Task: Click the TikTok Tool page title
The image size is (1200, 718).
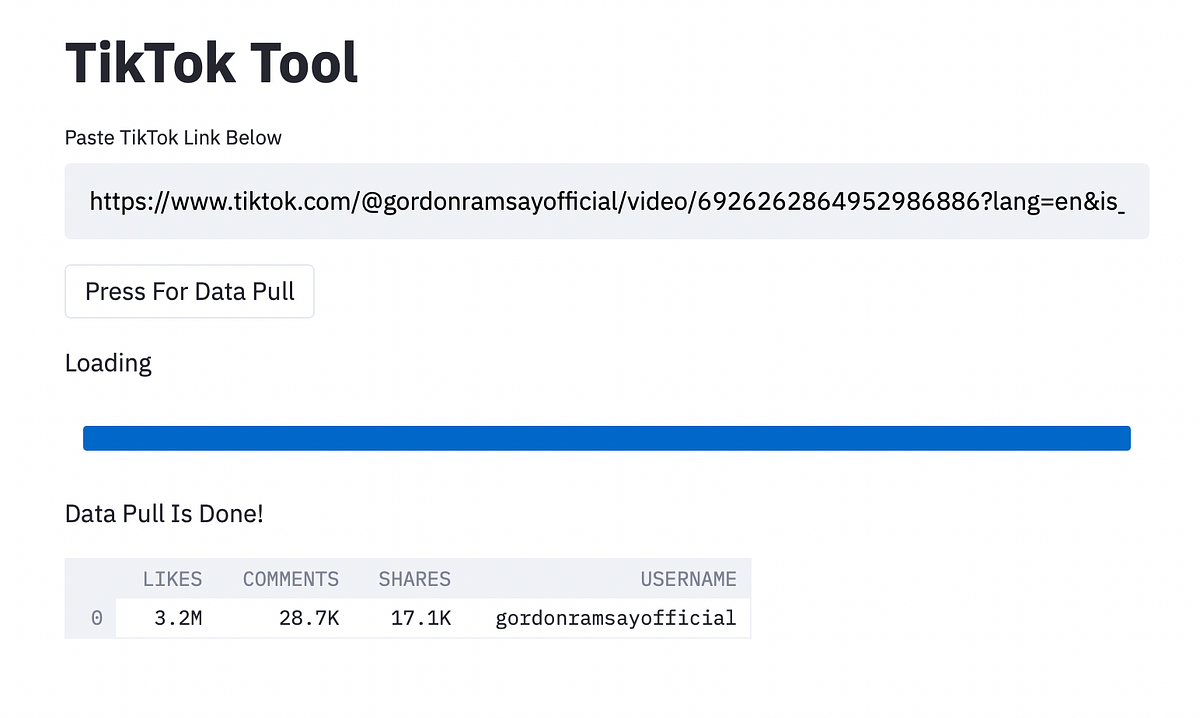Action: tap(211, 63)
